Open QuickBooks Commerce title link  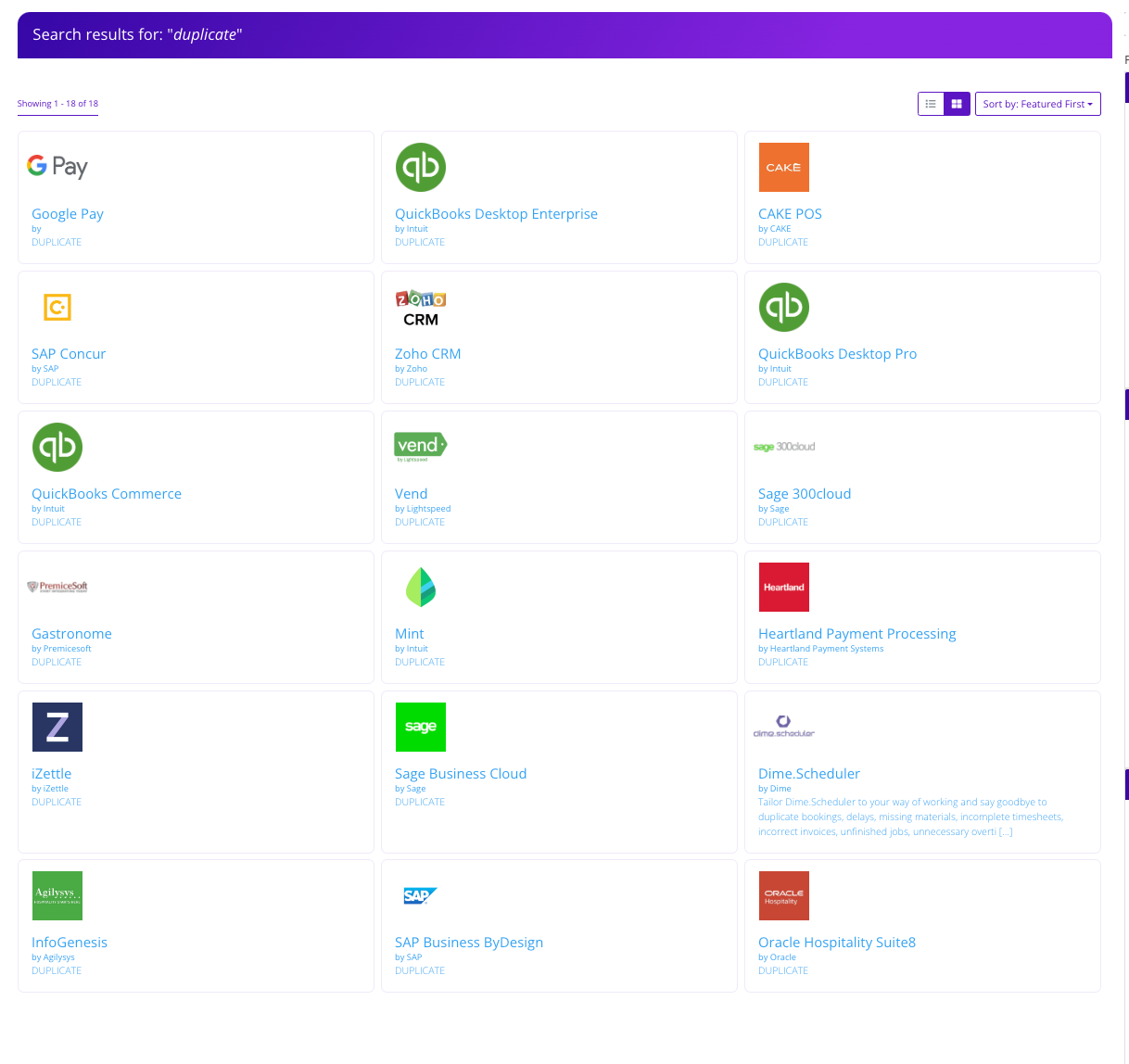tap(107, 494)
